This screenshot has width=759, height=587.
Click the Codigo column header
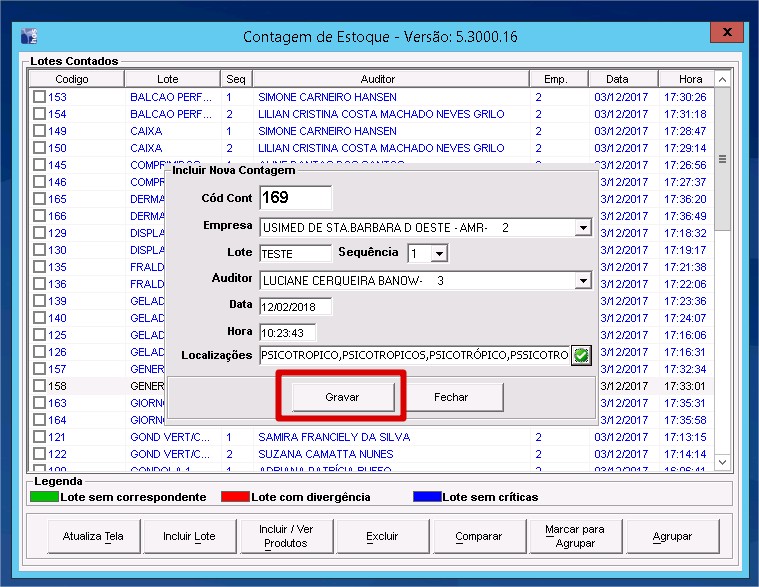72,79
